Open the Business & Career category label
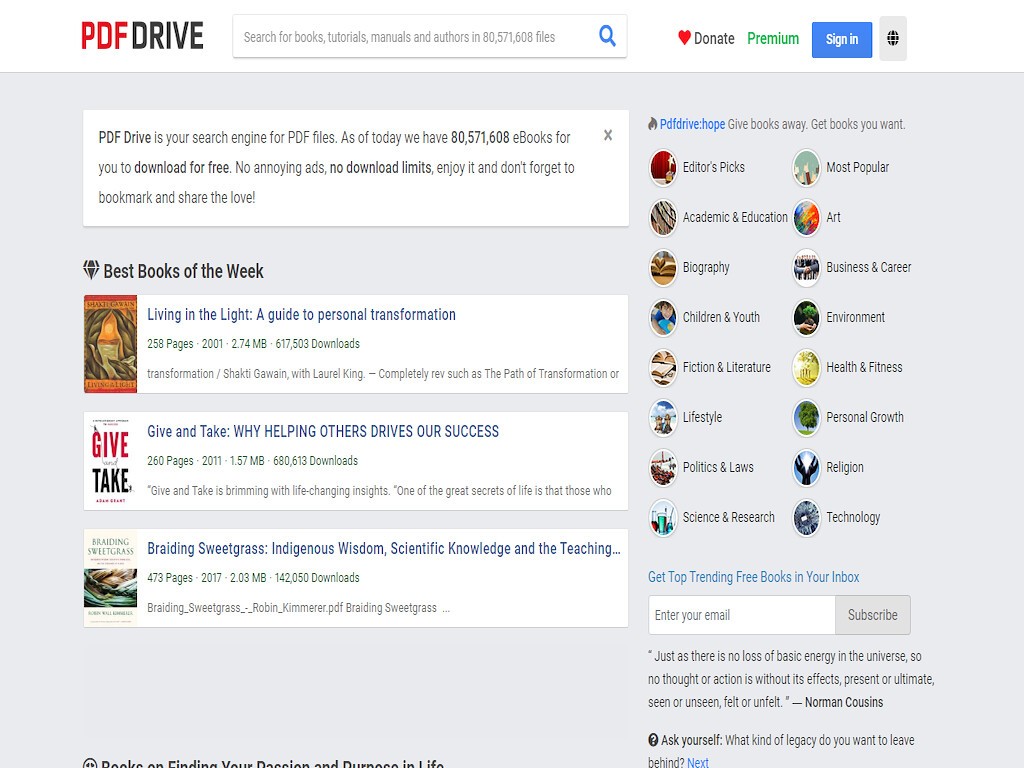This screenshot has width=1024, height=768. 869,268
